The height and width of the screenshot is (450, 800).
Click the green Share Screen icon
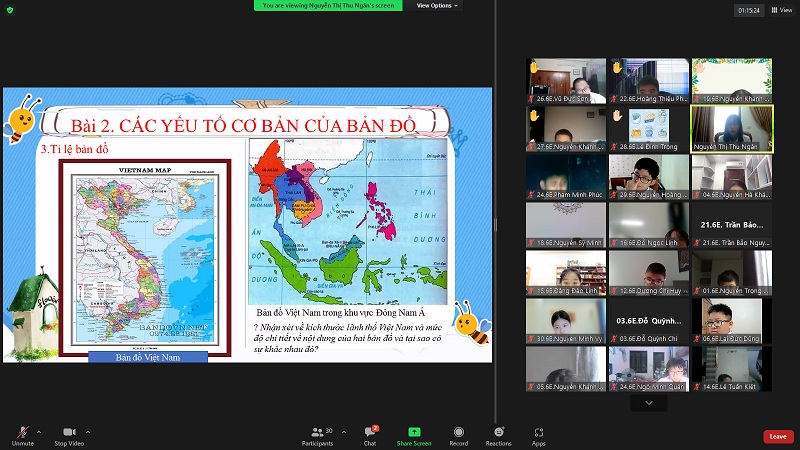coord(414,432)
